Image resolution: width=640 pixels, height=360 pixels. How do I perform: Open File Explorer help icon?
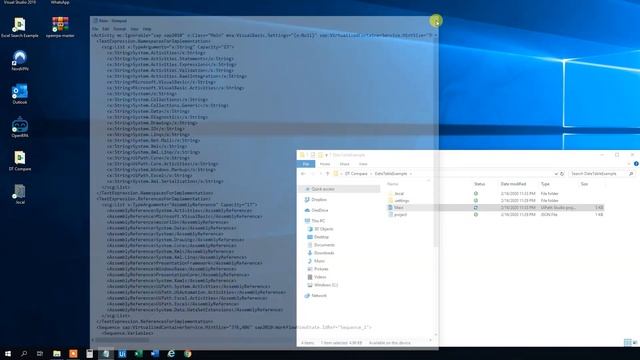[x=636, y=164]
